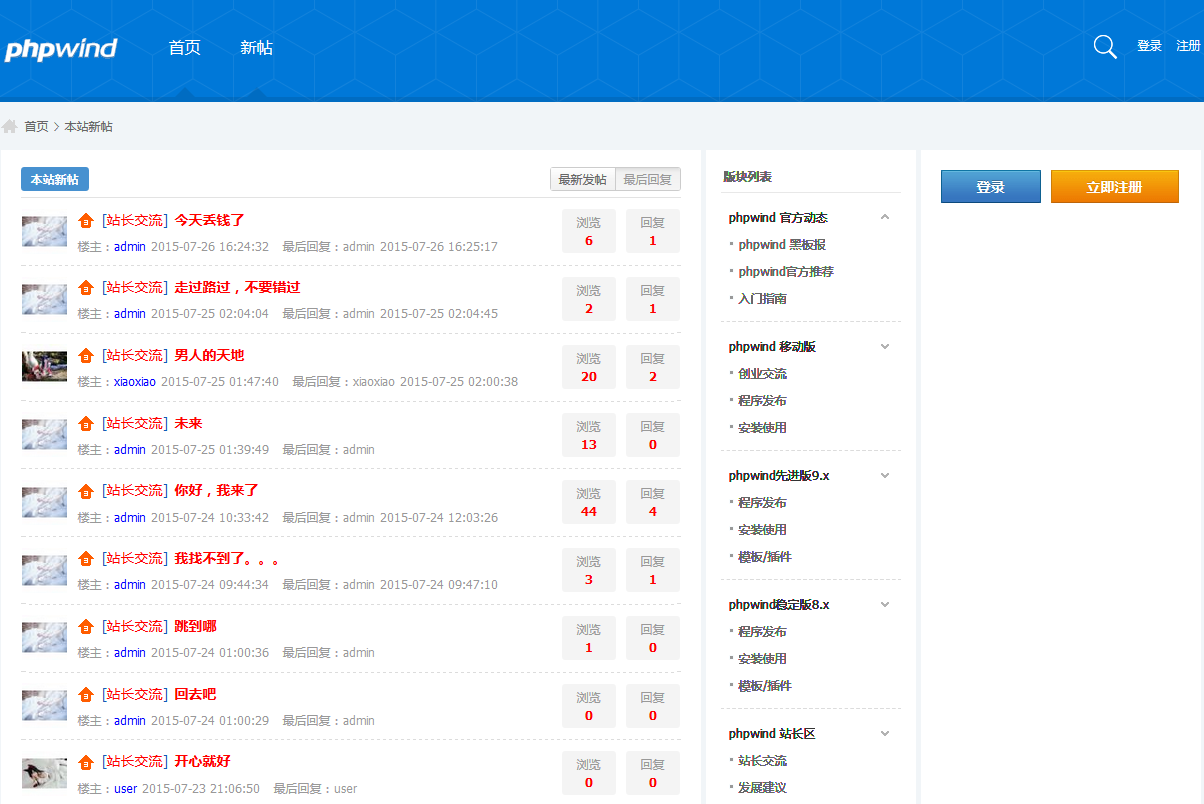
Task: Toggle the phpwind 站长区 section chevron
Action: 884,733
